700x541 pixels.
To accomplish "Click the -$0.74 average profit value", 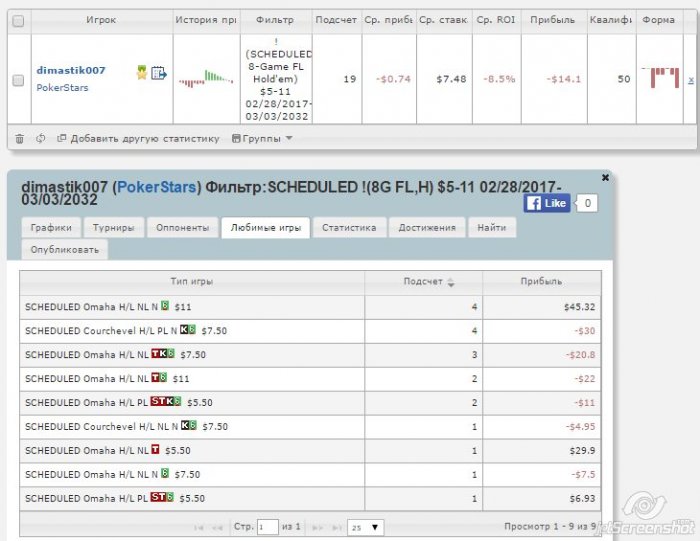I will tap(393, 79).
